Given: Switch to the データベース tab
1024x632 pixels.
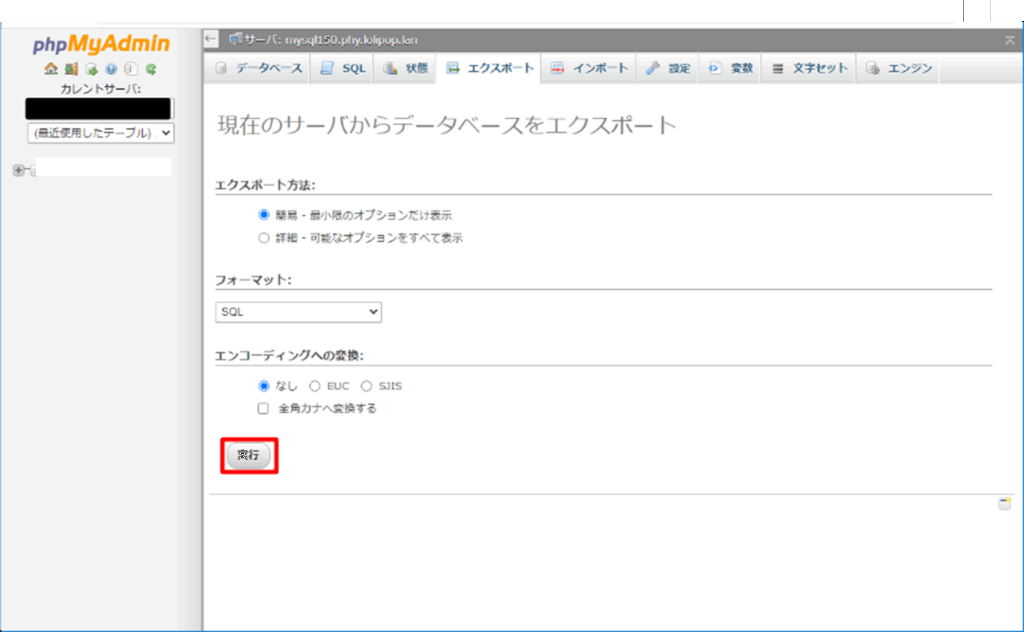Looking at the screenshot, I should [x=258, y=68].
